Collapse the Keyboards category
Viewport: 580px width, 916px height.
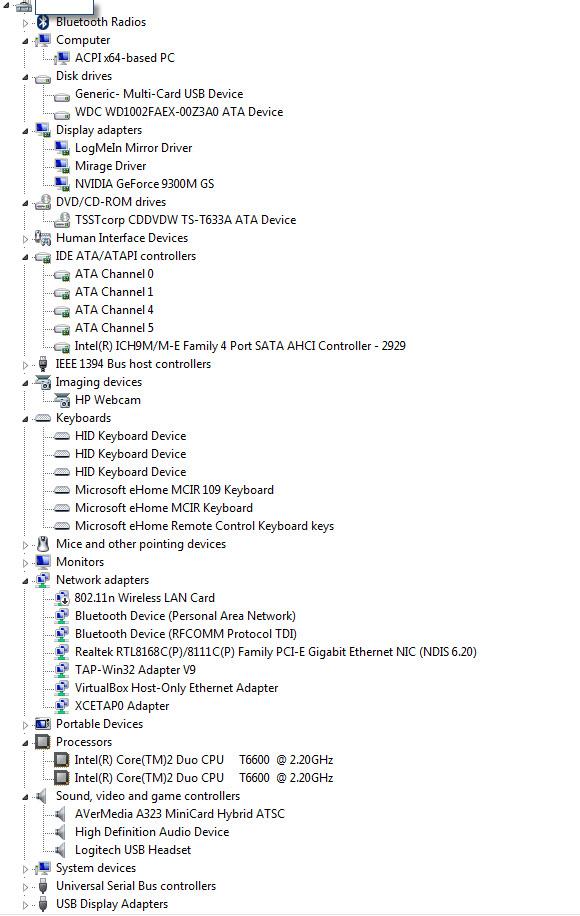click(25, 419)
